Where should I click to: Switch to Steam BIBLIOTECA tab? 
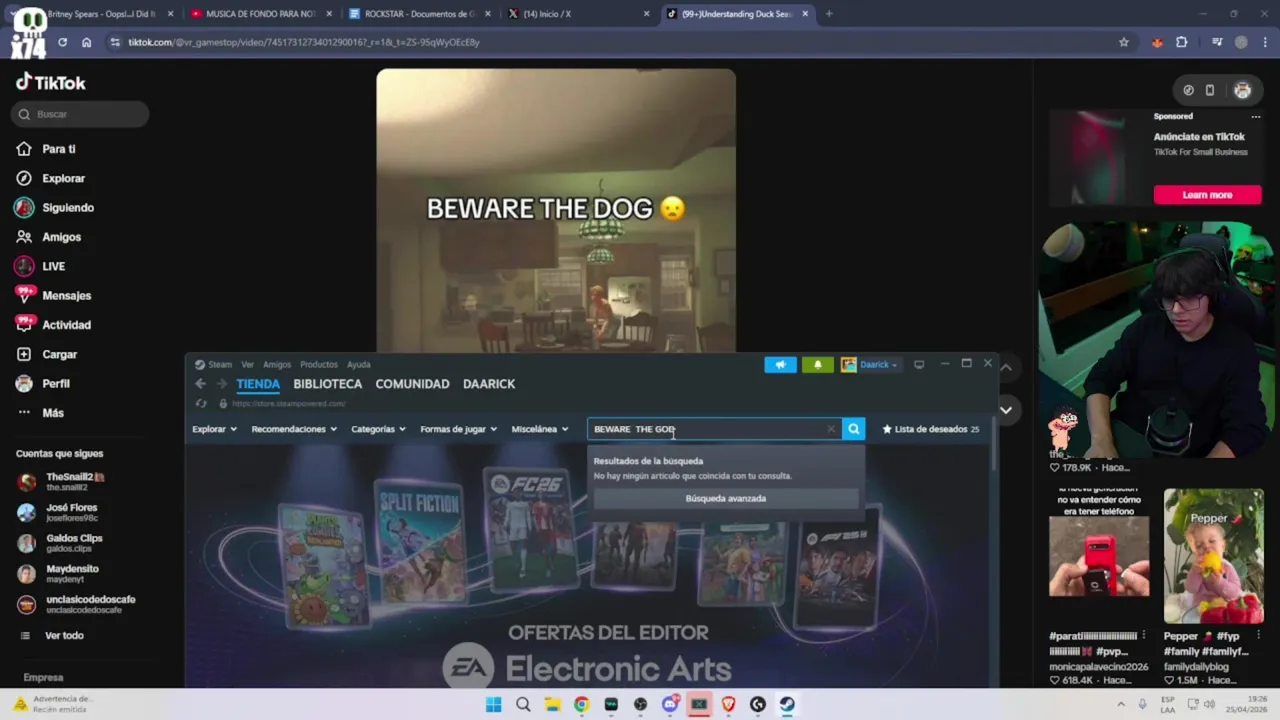click(x=327, y=384)
